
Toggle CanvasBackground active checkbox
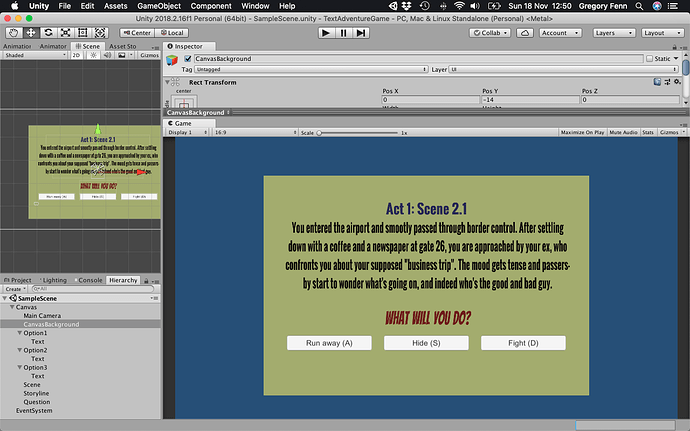tap(188, 59)
